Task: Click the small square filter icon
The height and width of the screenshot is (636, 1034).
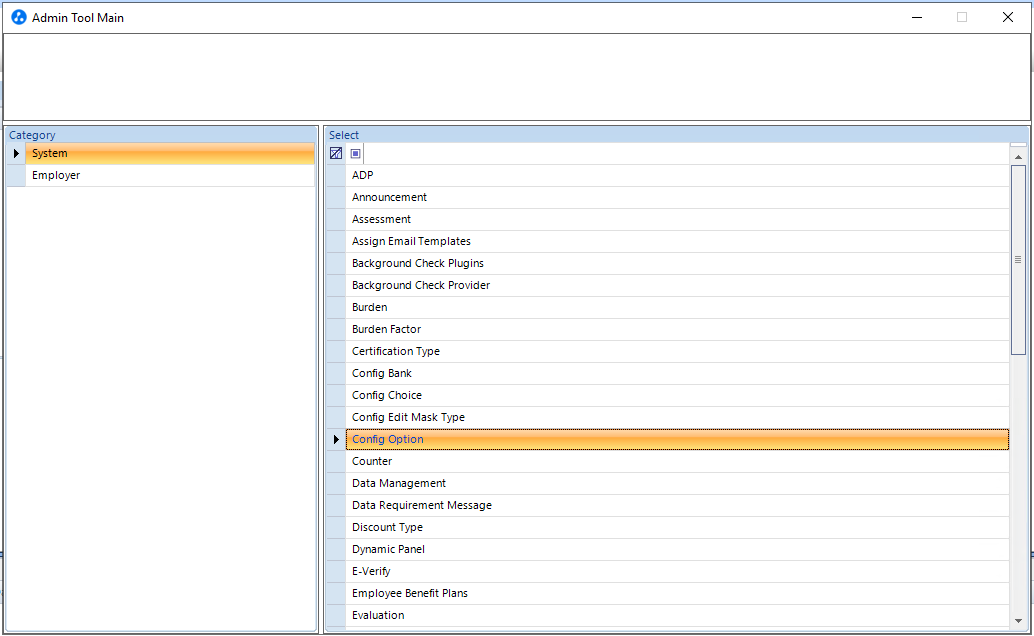Action: 355,153
